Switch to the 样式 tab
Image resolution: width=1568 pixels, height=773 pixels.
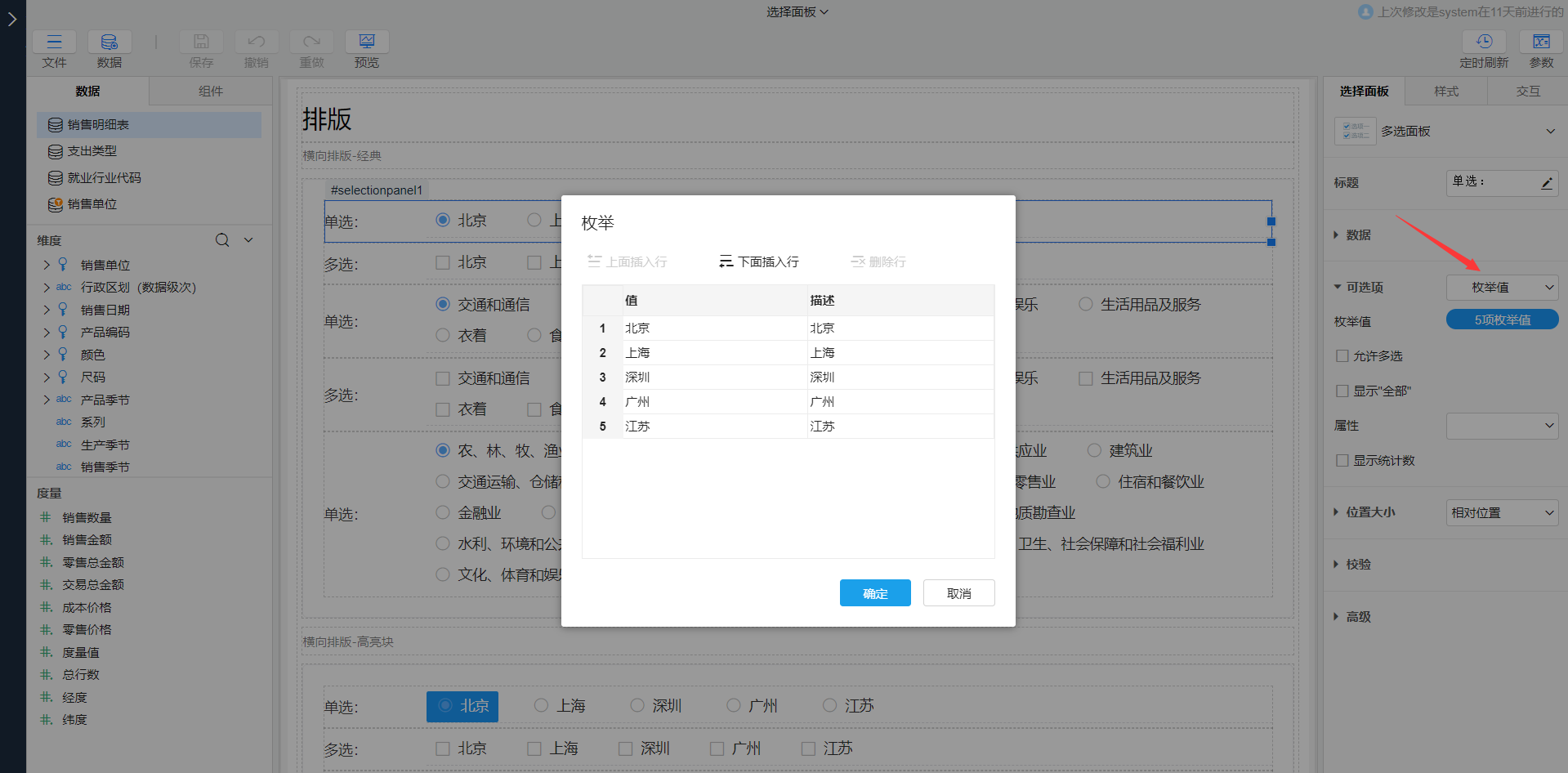point(1445,91)
